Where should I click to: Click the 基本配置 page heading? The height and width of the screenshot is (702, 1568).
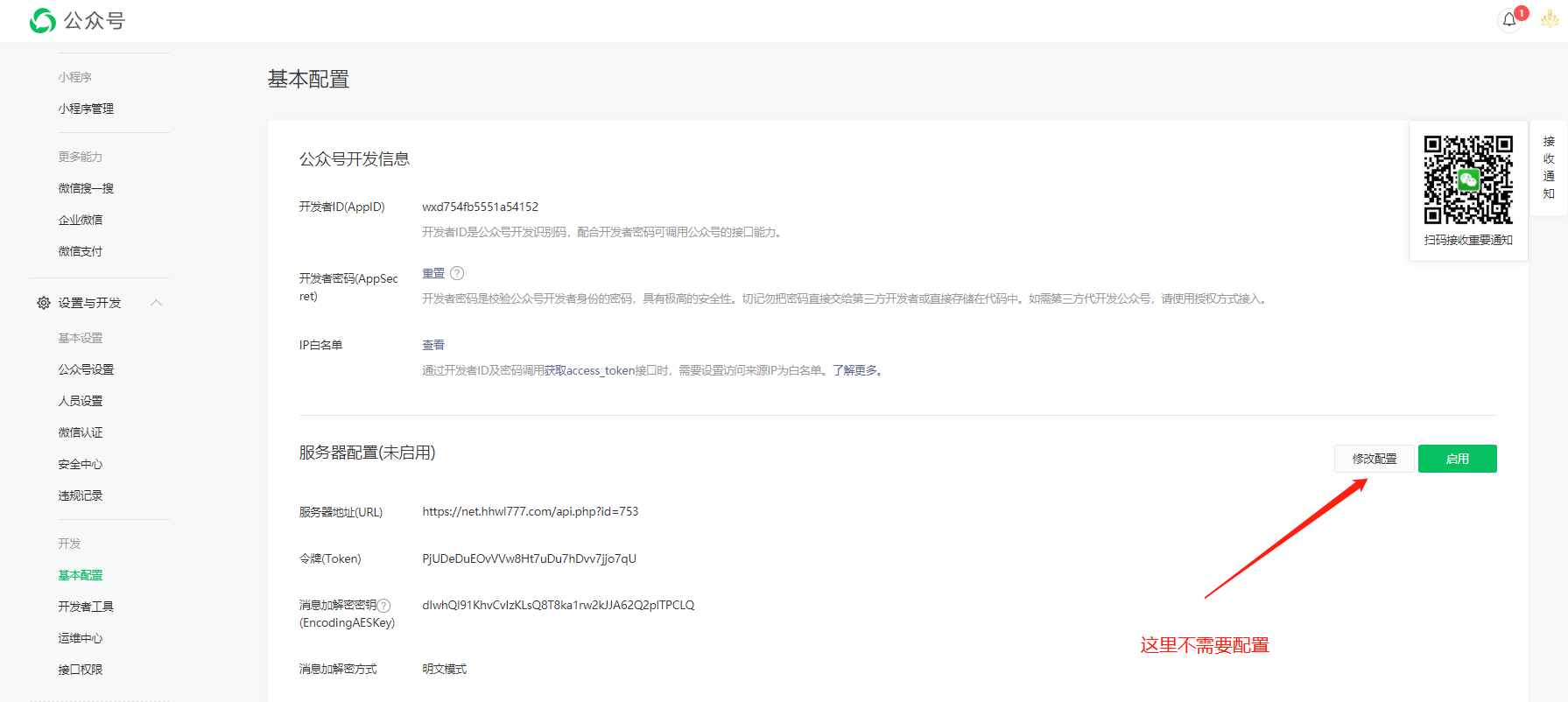[308, 80]
